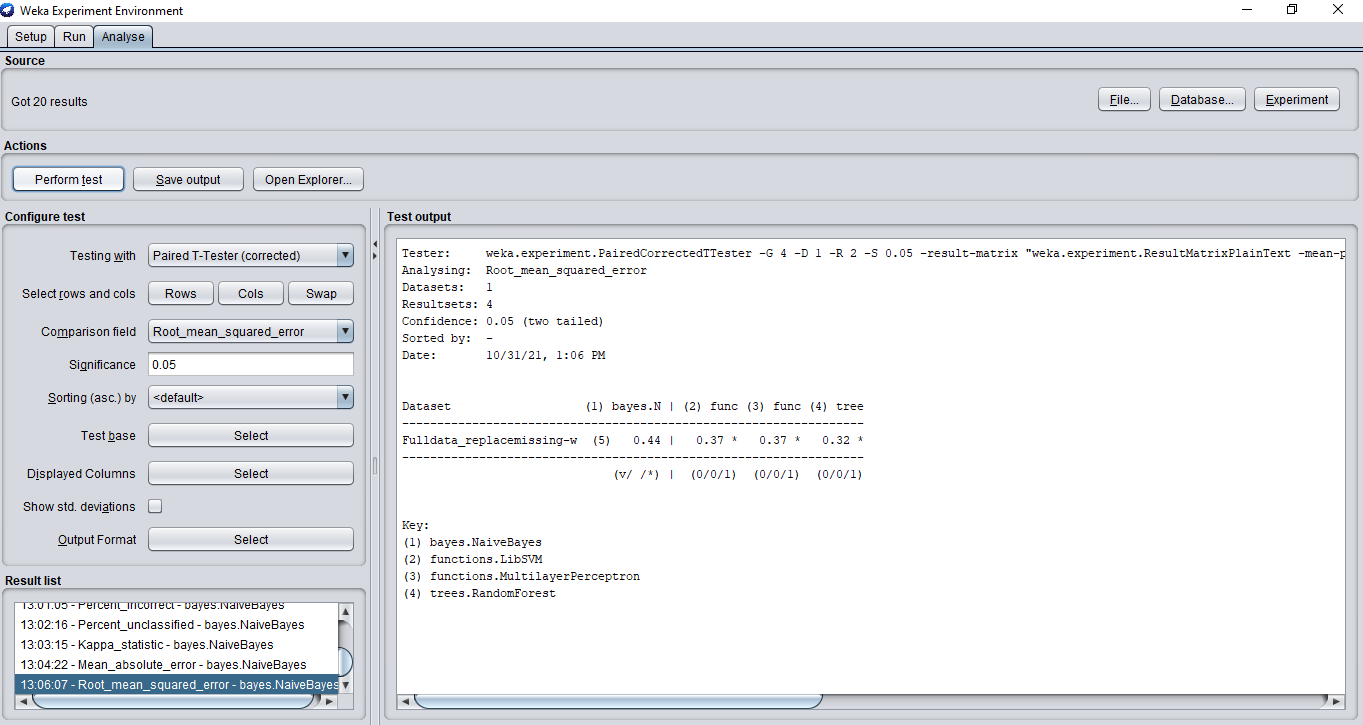
Task: Click the Cols selection button
Action: [x=251, y=294]
